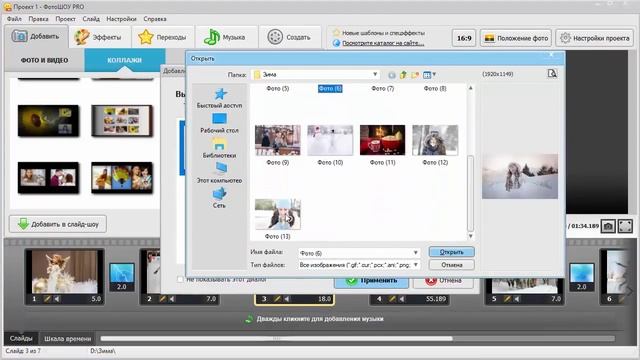Screen dimensions: 640x360
Task: Open Сеть location
Action: coord(219,198)
